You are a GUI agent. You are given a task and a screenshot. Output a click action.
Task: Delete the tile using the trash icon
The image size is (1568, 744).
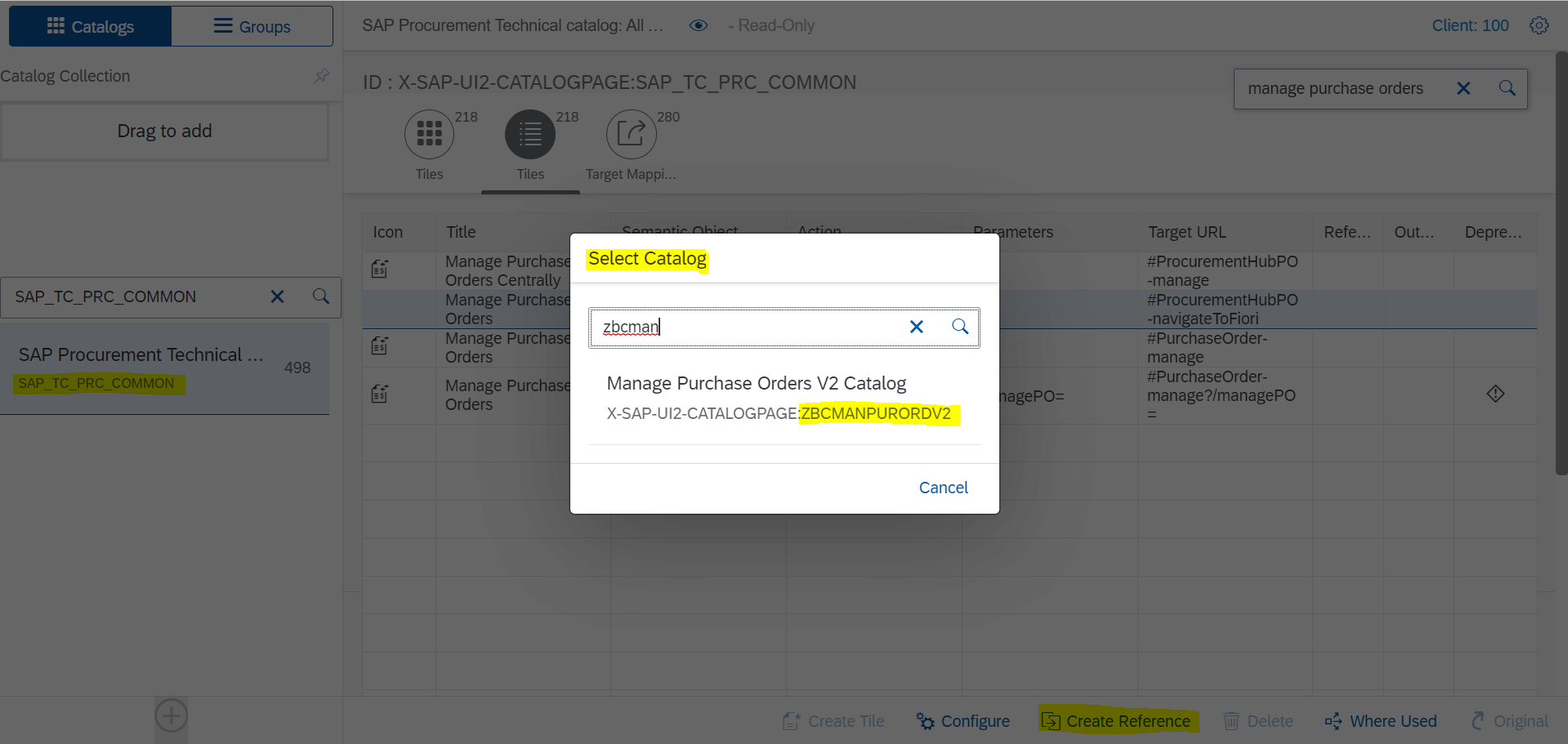click(x=1258, y=721)
